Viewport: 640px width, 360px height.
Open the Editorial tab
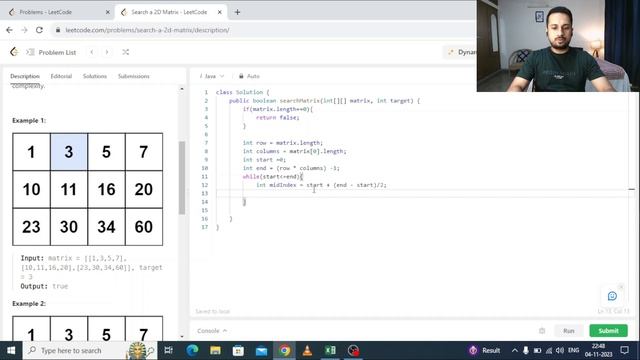61,76
